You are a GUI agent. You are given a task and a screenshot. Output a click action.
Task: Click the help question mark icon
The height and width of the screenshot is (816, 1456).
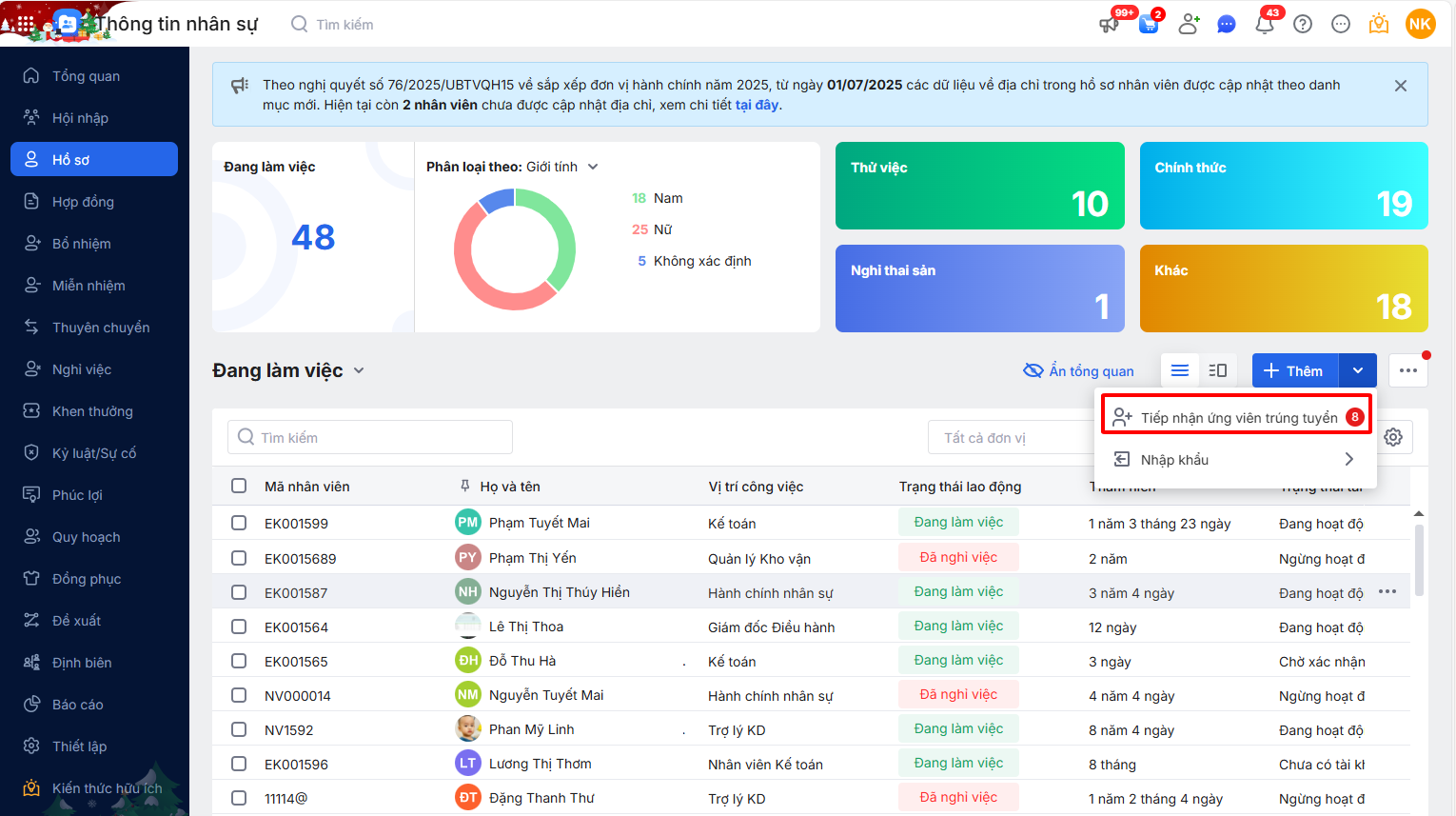(1303, 25)
